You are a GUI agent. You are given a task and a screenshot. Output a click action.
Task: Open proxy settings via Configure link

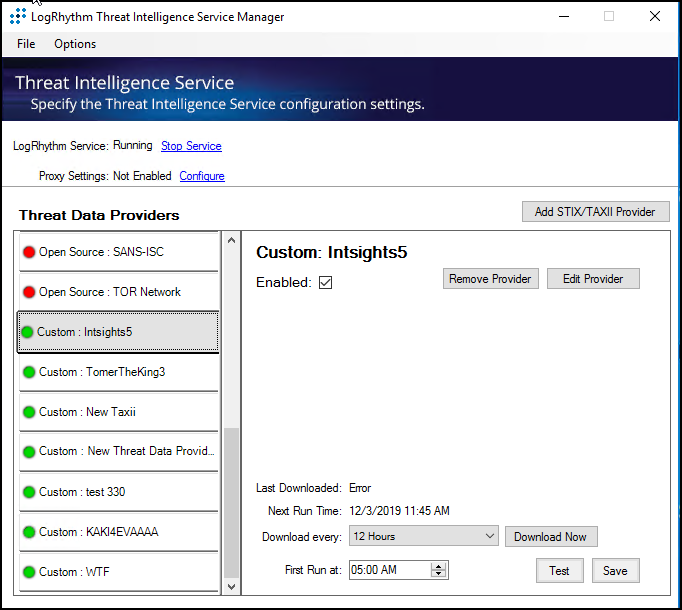point(202,176)
